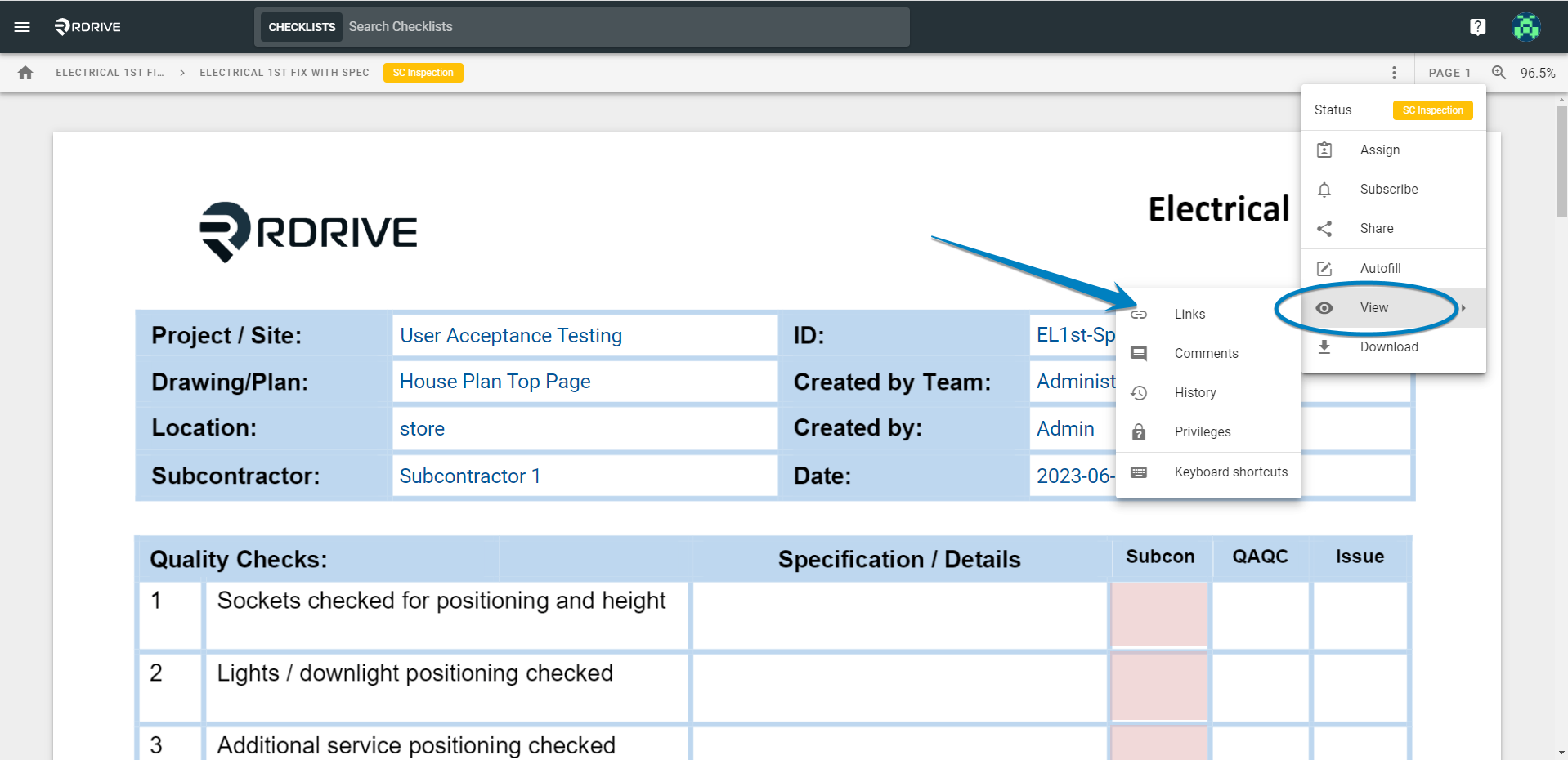Tick Subcon box for Sockets checked row
The width and height of the screenshot is (1568, 760).
[1159, 614]
